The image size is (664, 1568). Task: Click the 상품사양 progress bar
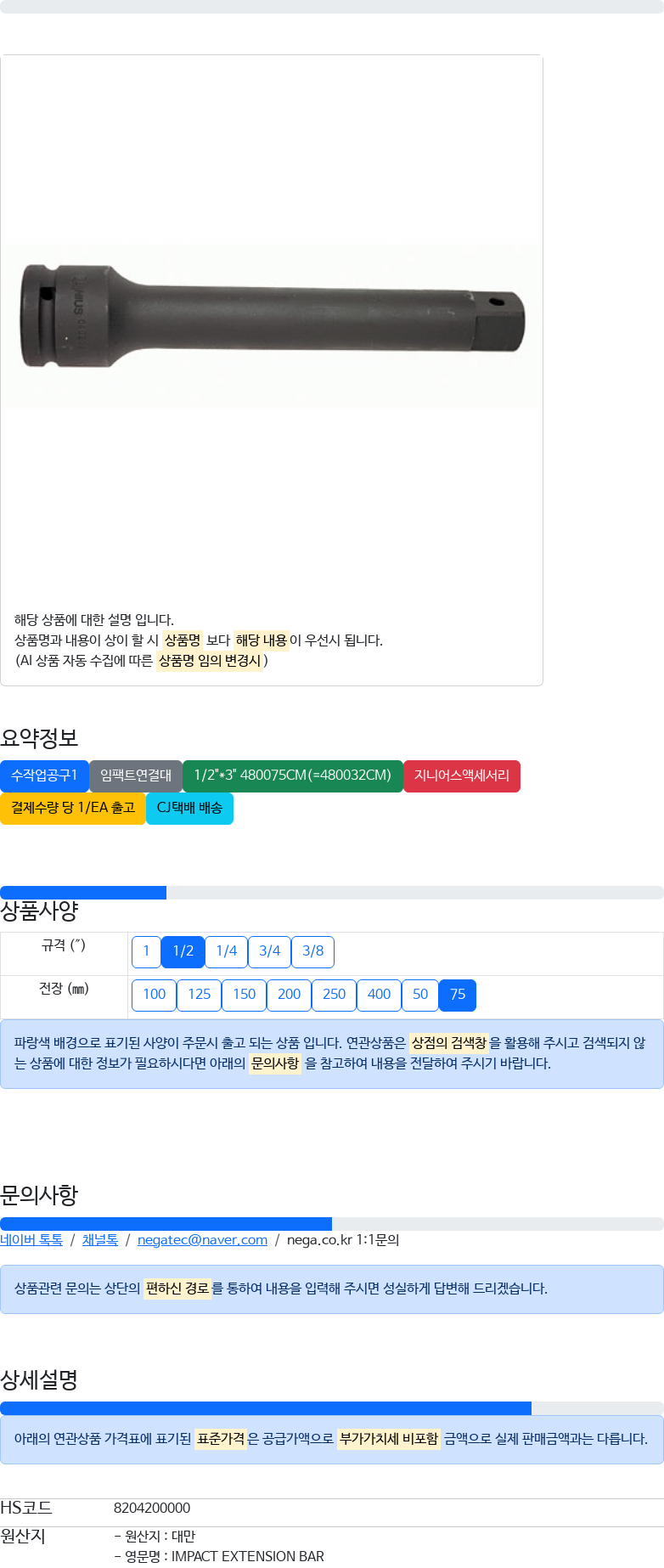332,893
